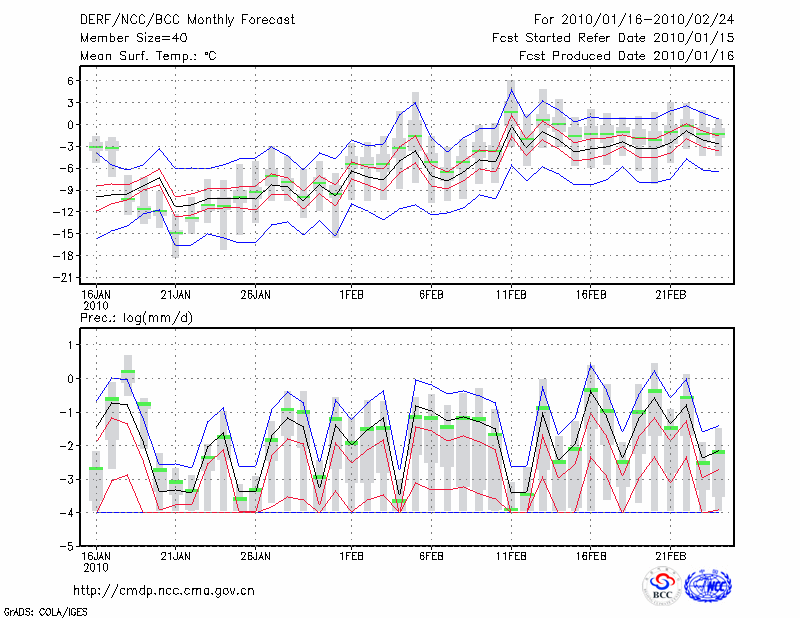This screenshot has height=618, width=800.
Task: Click the Fcst Started Refer Date line
Action: point(613,37)
